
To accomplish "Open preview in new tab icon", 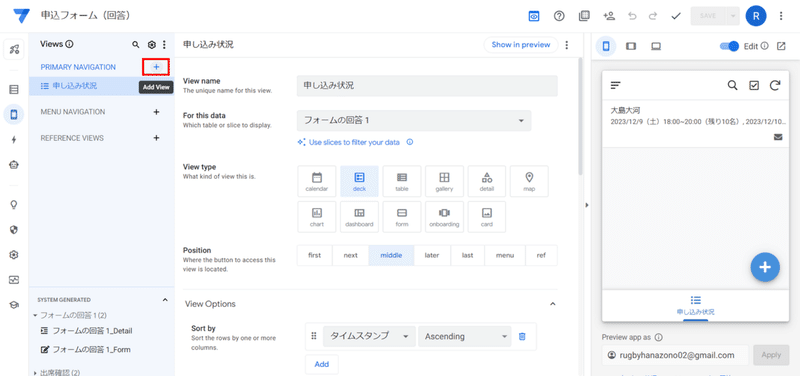I will click(781, 46).
